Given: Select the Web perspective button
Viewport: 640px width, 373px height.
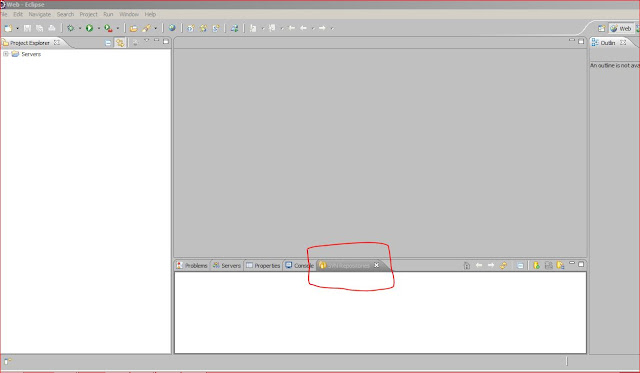Looking at the screenshot, I should [x=621, y=28].
